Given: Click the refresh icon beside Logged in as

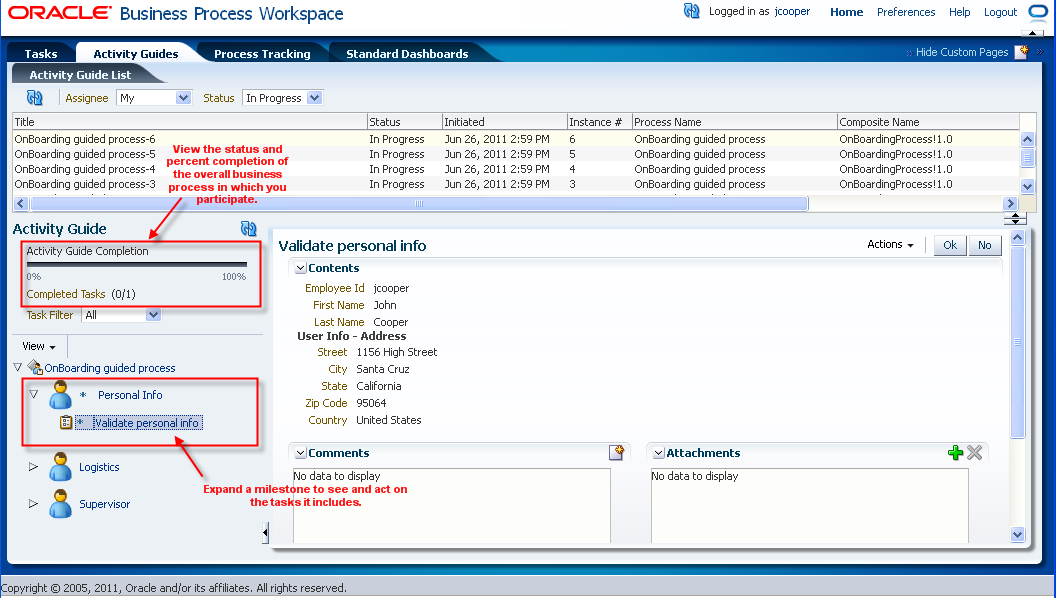Looking at the screenshot, I should 692,11.
